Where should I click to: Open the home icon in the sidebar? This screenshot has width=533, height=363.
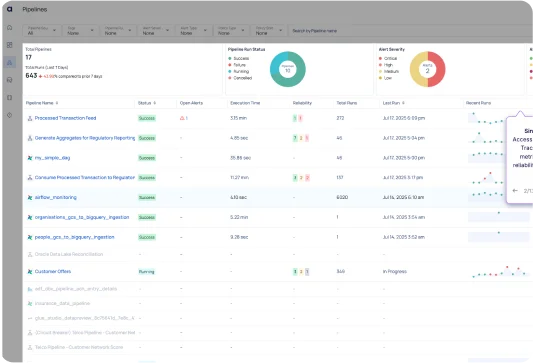(10, 28)
